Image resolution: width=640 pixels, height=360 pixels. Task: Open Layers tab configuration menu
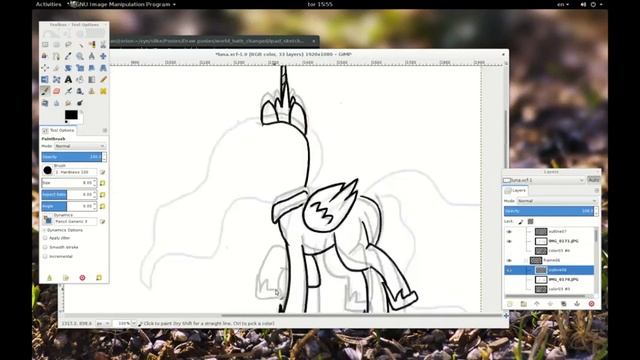click(x=596, y=191)
